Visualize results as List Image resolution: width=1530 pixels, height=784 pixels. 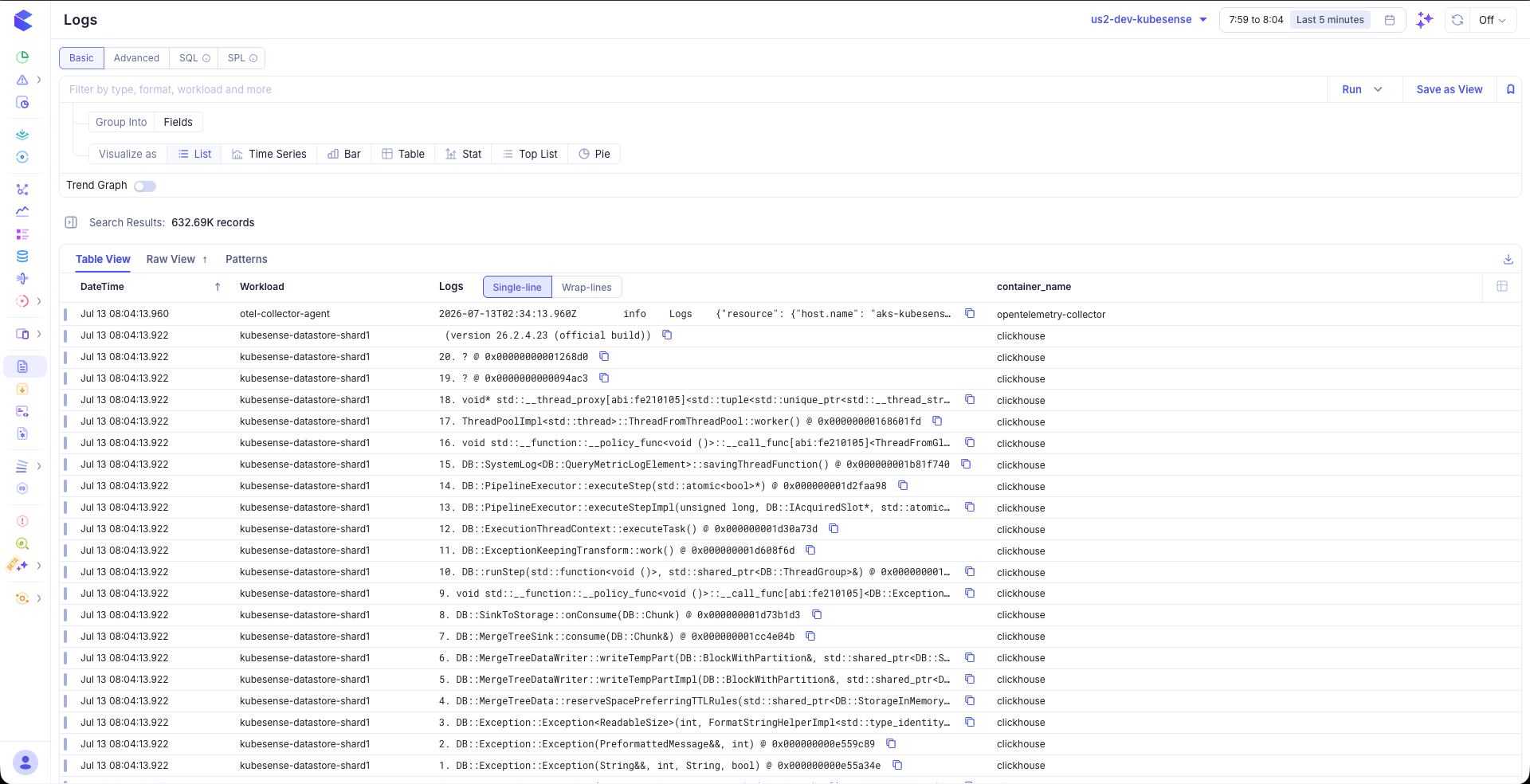click(194, 154)
